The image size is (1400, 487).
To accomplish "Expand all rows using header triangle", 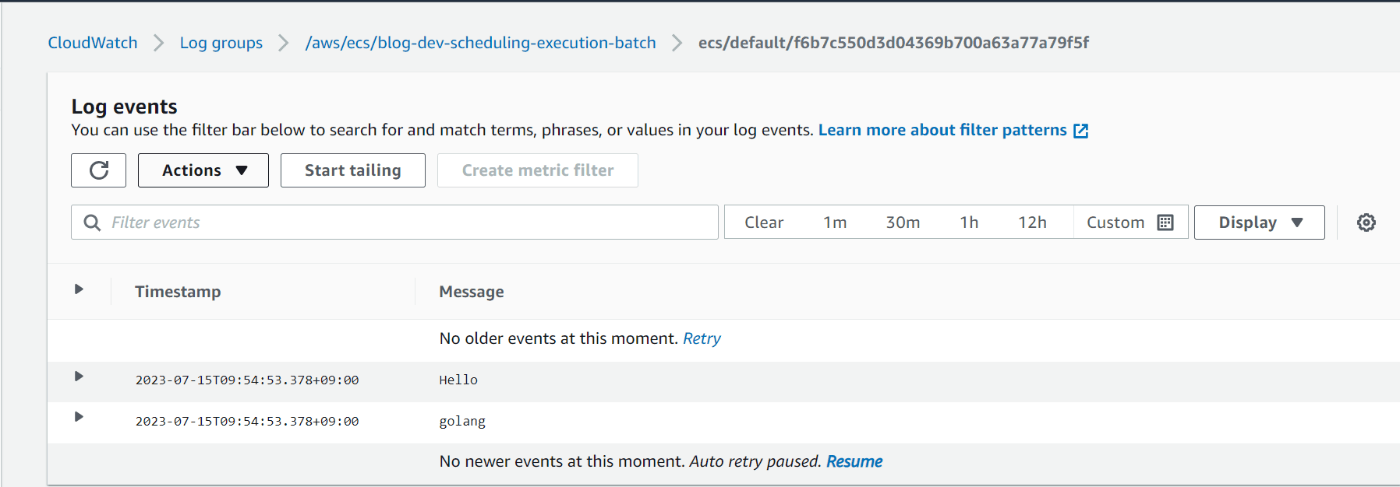I will 79,289.
